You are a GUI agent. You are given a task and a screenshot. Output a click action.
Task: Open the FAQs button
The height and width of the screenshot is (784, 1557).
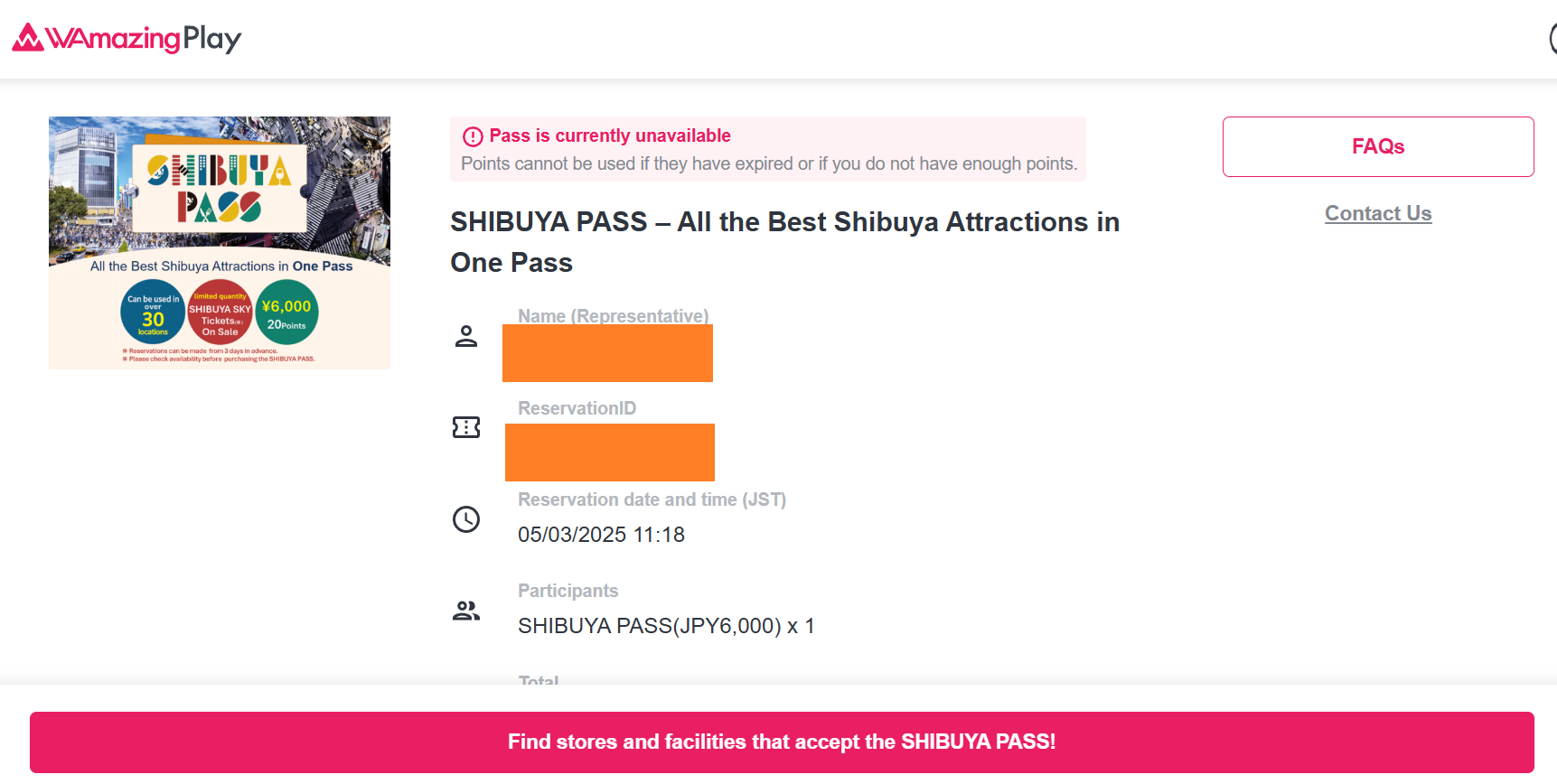1378,146
